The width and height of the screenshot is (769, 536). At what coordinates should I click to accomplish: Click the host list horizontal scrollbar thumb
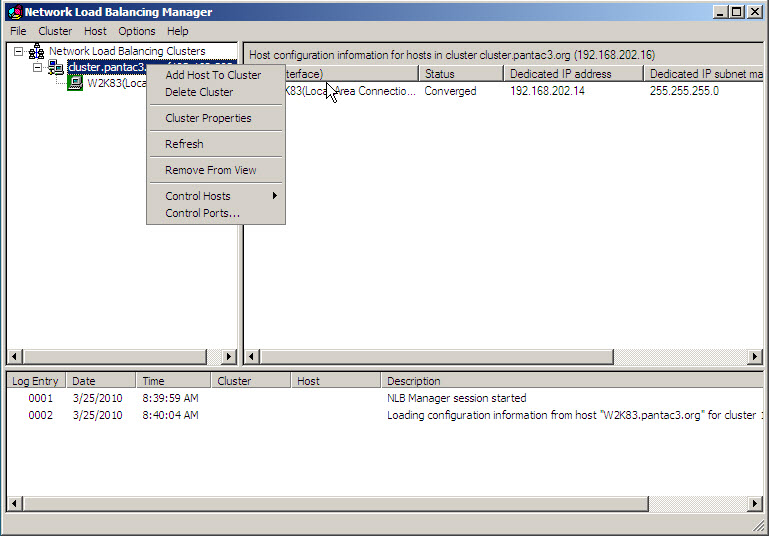pos(436,357)
